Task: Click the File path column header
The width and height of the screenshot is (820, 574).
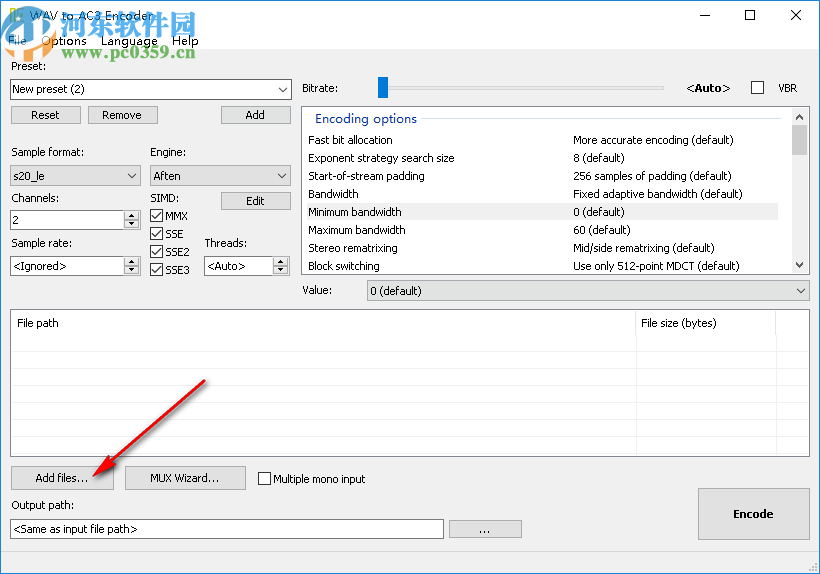Action: coord(323,323)
